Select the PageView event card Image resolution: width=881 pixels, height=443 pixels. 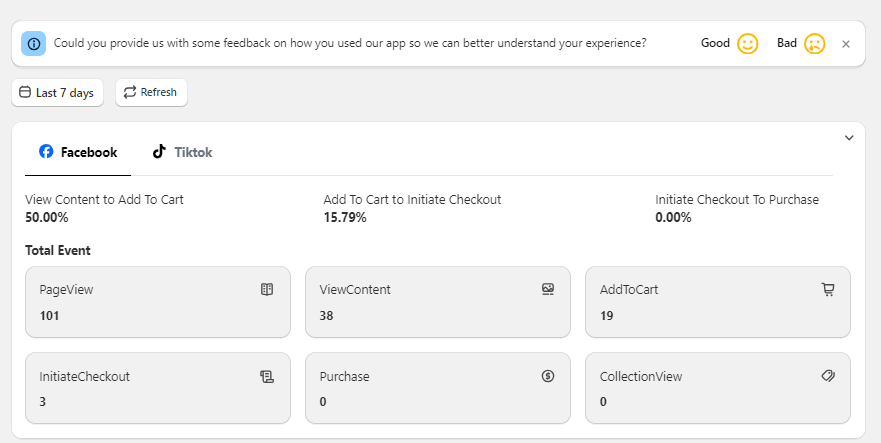tap(157, 302)
